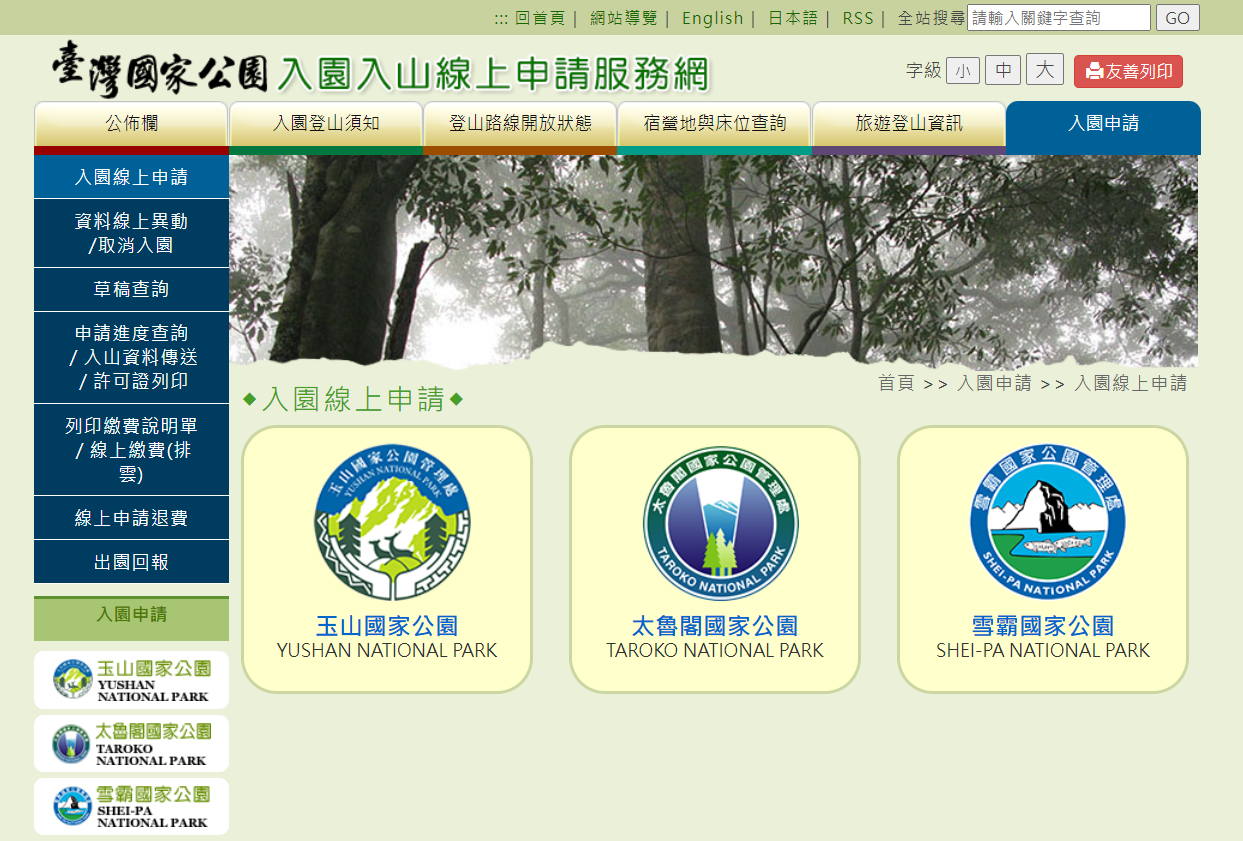Click the 太魯閣國家公園 text link
The width and height of the screenshot is (1243, 841).
pyautogui.click(x=715, y=626)
